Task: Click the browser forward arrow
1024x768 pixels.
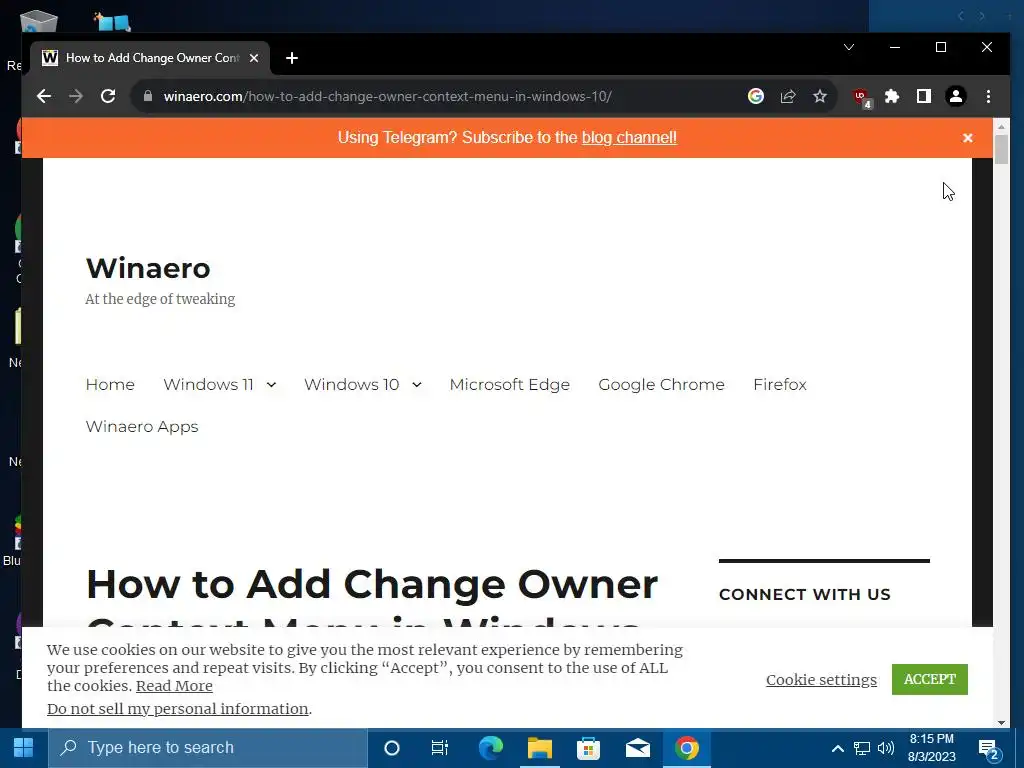Action: point(76,97)
